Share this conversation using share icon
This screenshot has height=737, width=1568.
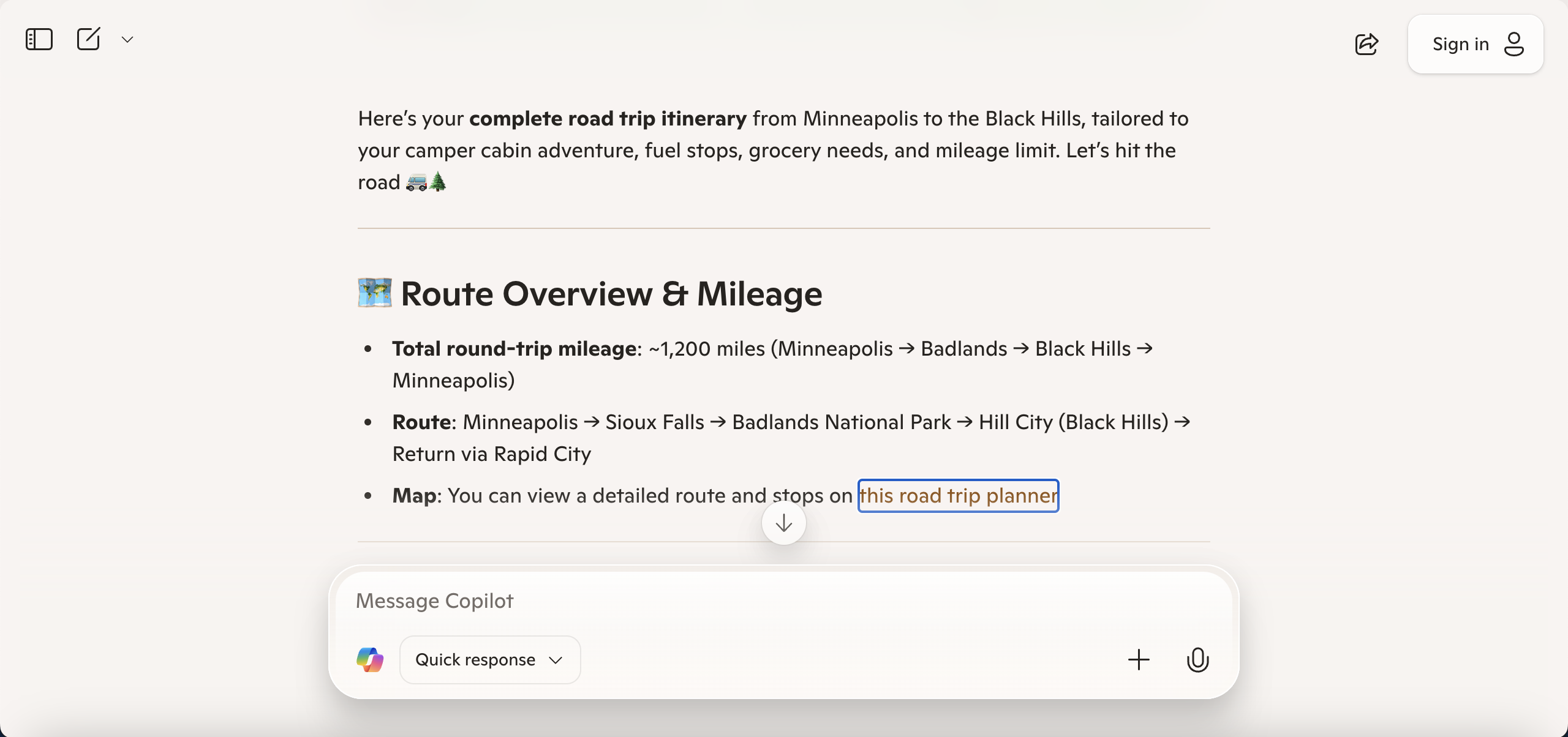point(1366,44)
